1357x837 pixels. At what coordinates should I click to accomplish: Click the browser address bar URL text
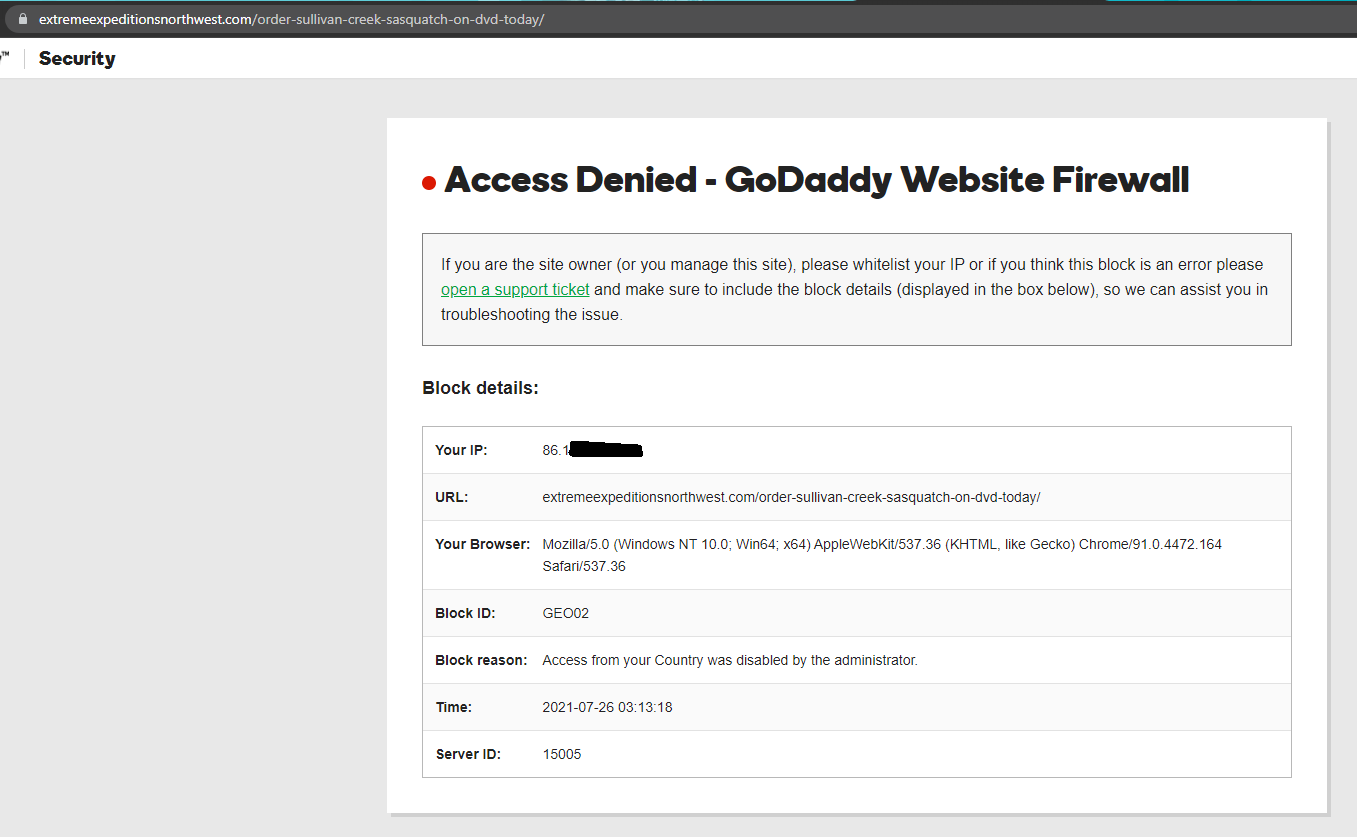point(291,19)
